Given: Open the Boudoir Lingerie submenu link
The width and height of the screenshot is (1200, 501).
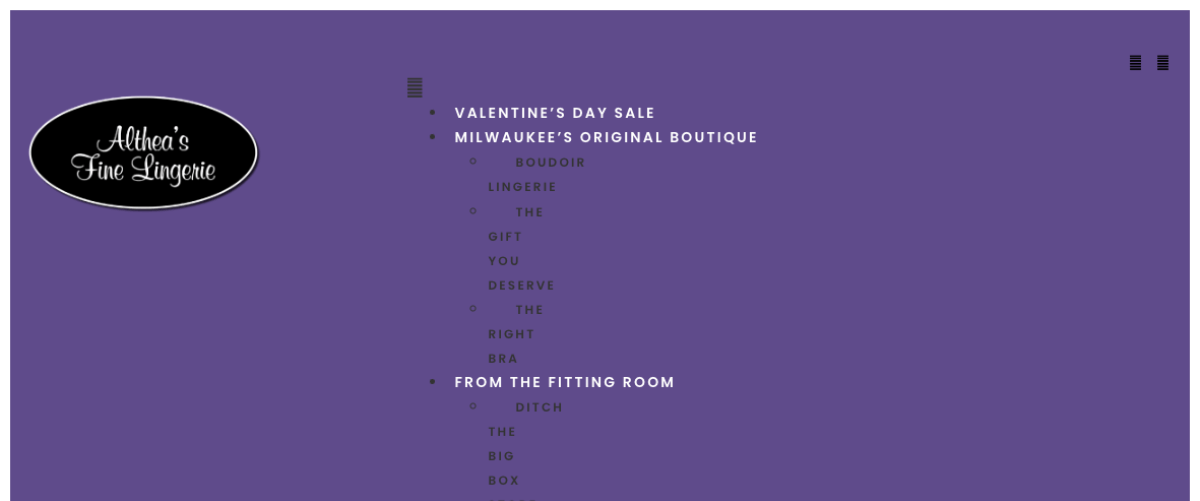Looking at the screenshot, I should tap(550, 162).
